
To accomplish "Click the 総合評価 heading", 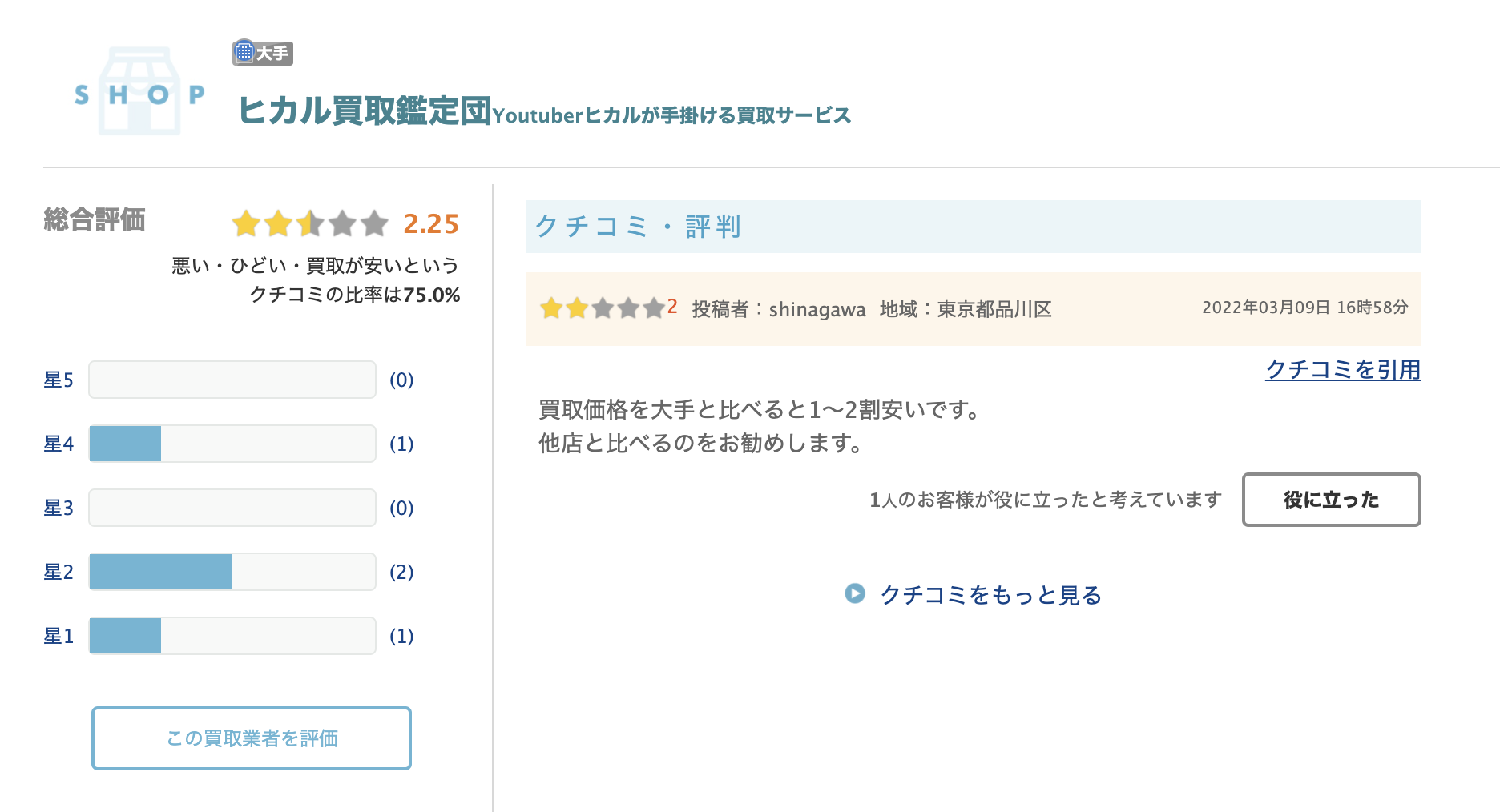I will pos(95,219).
